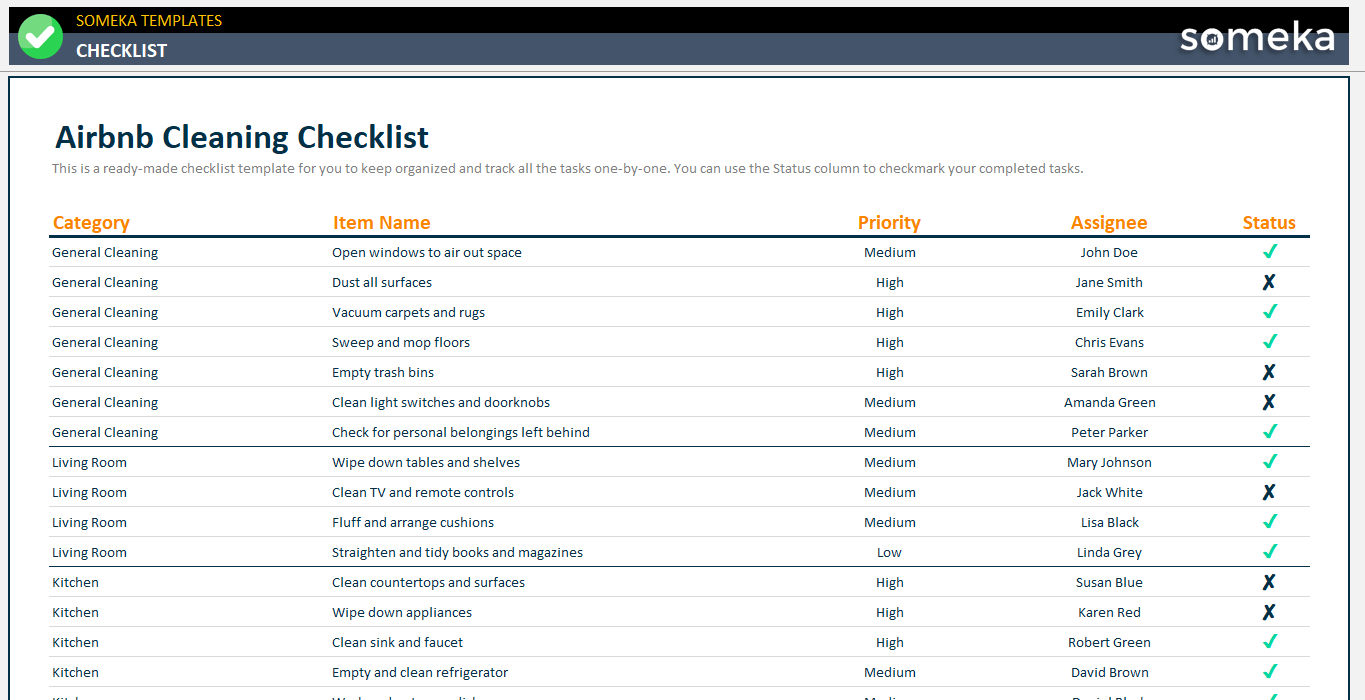The width and height of the screenshot is (1365, 700).
Task: Select the SOMEKA TEMPLATES header text
Action: (x=149, y=20)
